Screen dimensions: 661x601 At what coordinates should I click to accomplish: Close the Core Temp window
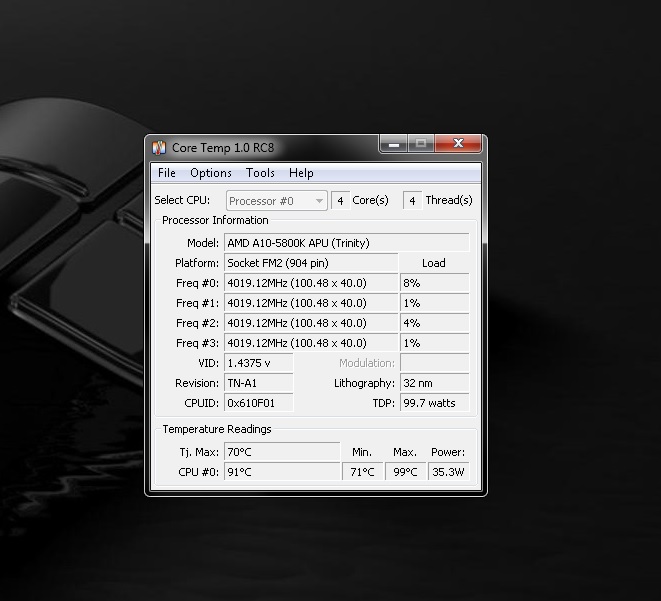458,144
